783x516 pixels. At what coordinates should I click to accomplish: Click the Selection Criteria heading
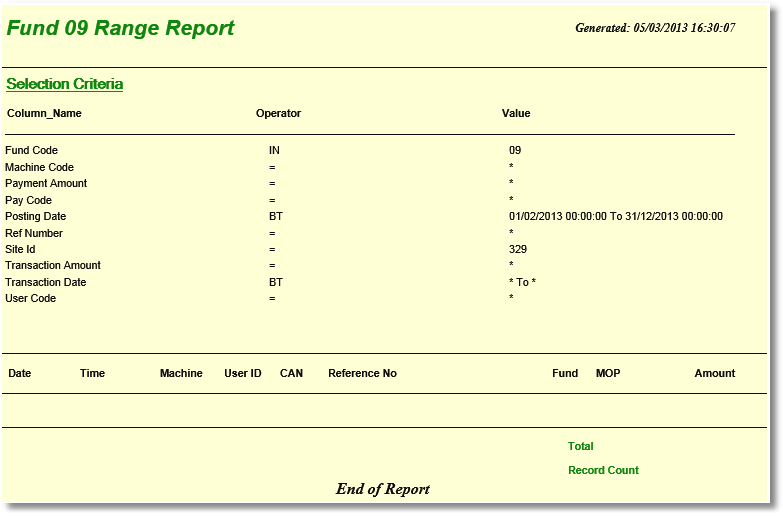[64, 84]
